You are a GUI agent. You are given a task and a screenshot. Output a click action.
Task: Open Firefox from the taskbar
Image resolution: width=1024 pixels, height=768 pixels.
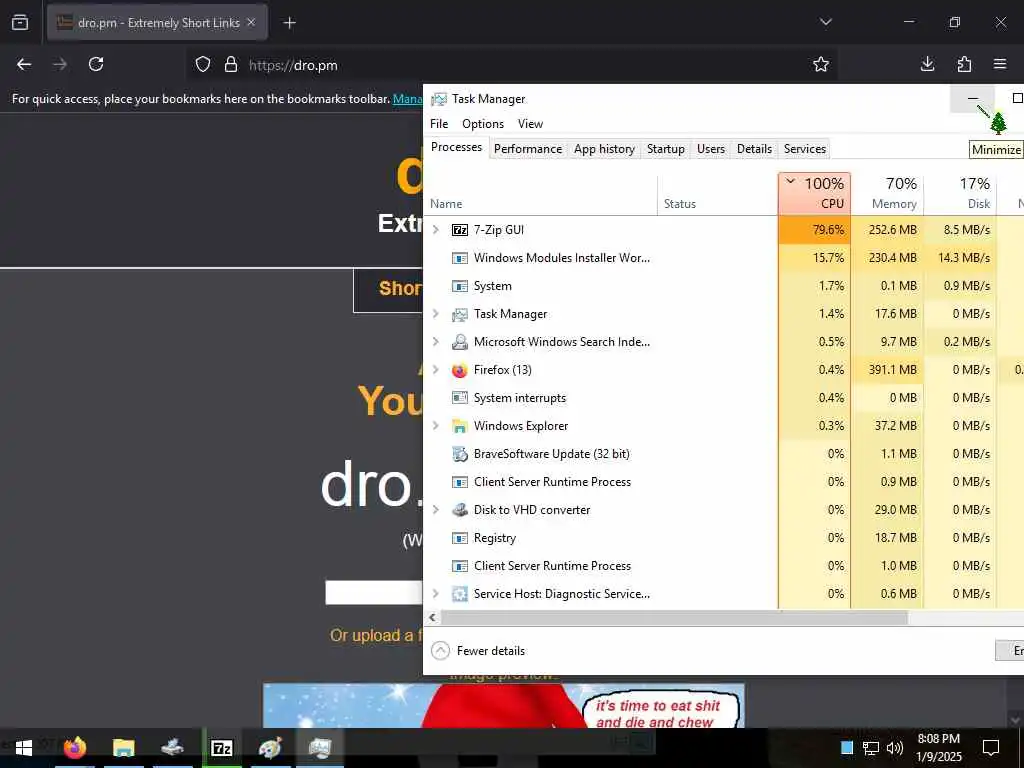[74, 748]
